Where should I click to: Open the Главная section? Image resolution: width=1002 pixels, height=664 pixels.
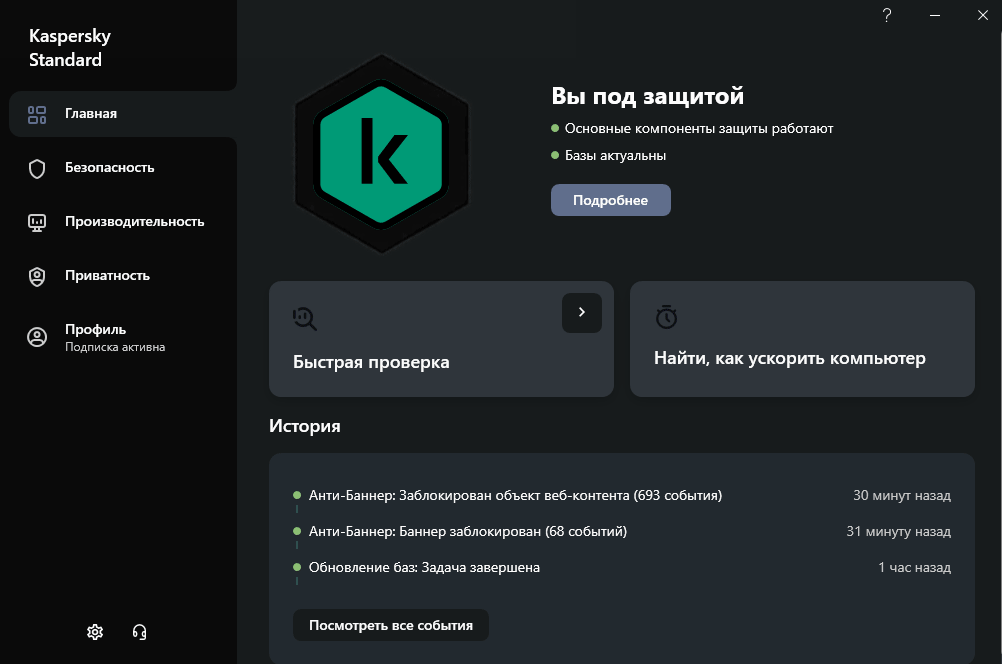pos(123,114)
